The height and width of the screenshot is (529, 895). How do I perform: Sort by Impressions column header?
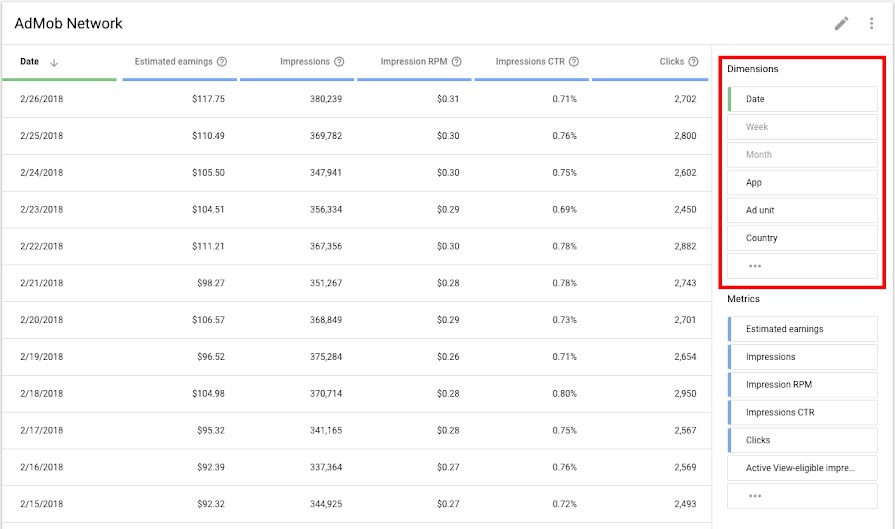click(305, 62)
